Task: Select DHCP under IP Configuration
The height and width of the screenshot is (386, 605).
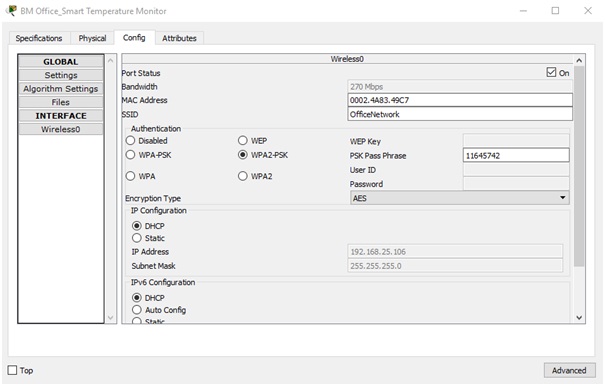Action: [x=137, y=225]
